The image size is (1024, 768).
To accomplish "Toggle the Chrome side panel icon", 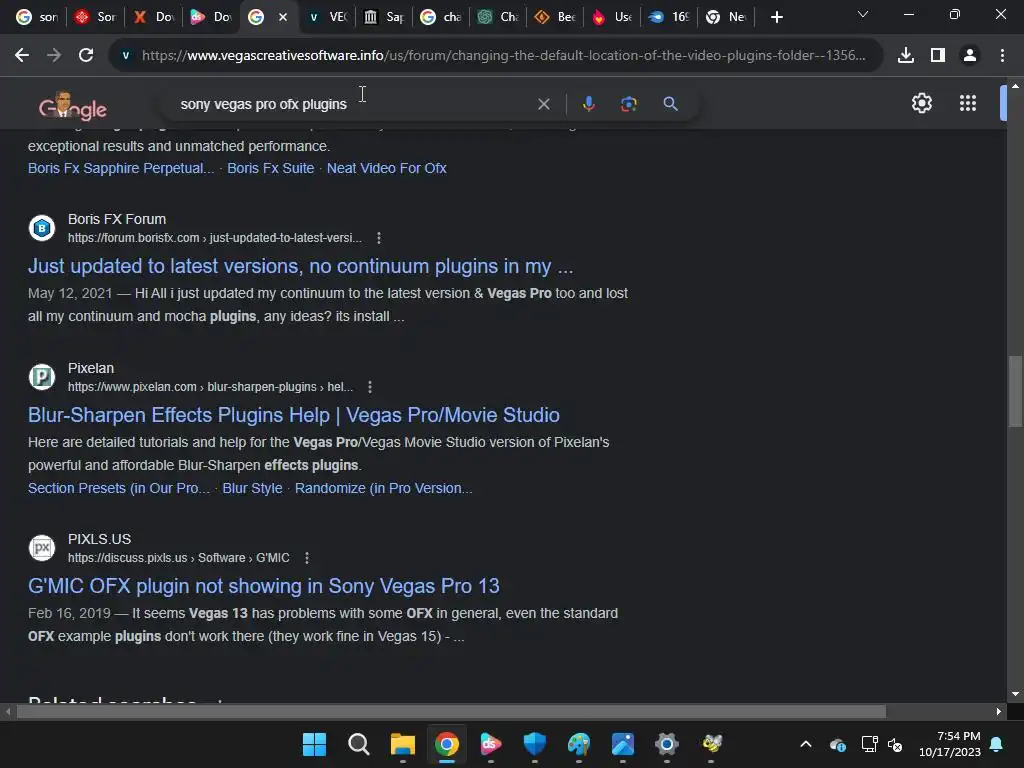I will point(938,56).
